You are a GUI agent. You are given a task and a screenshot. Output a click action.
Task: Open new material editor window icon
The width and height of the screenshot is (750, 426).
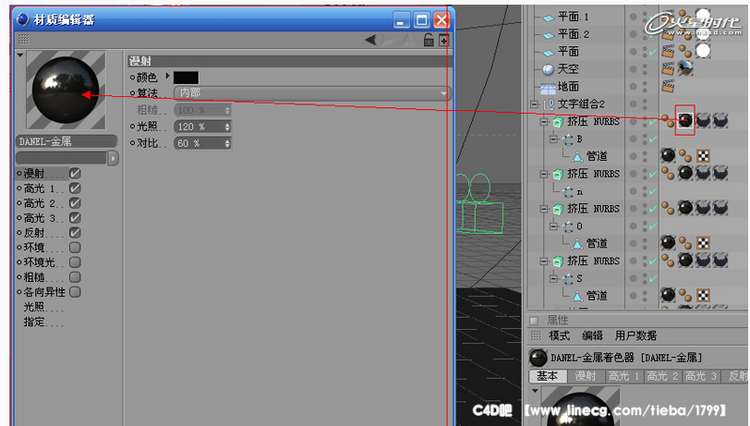(x=444, y=41)
